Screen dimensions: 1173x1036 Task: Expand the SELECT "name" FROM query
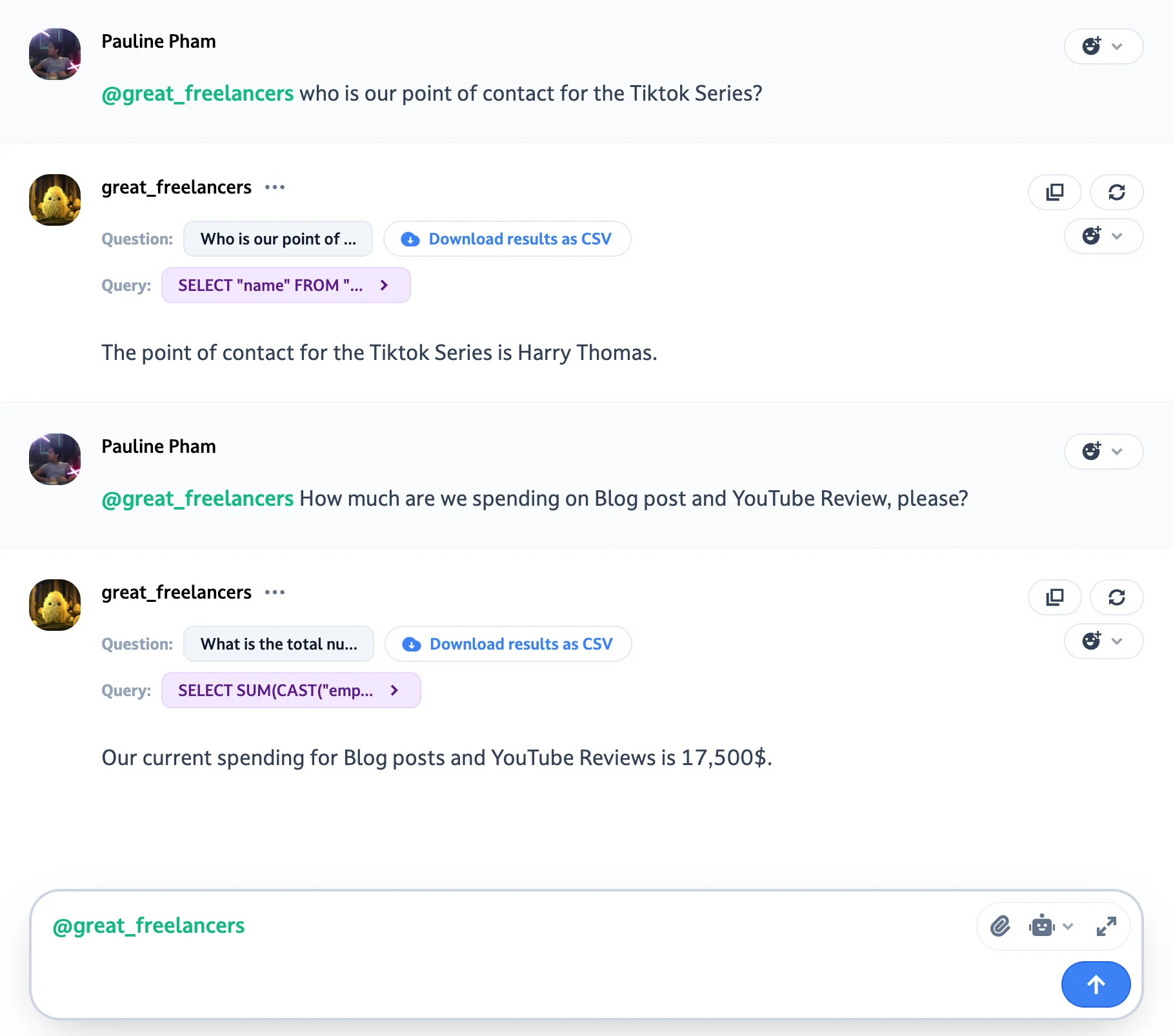(286, 285)
